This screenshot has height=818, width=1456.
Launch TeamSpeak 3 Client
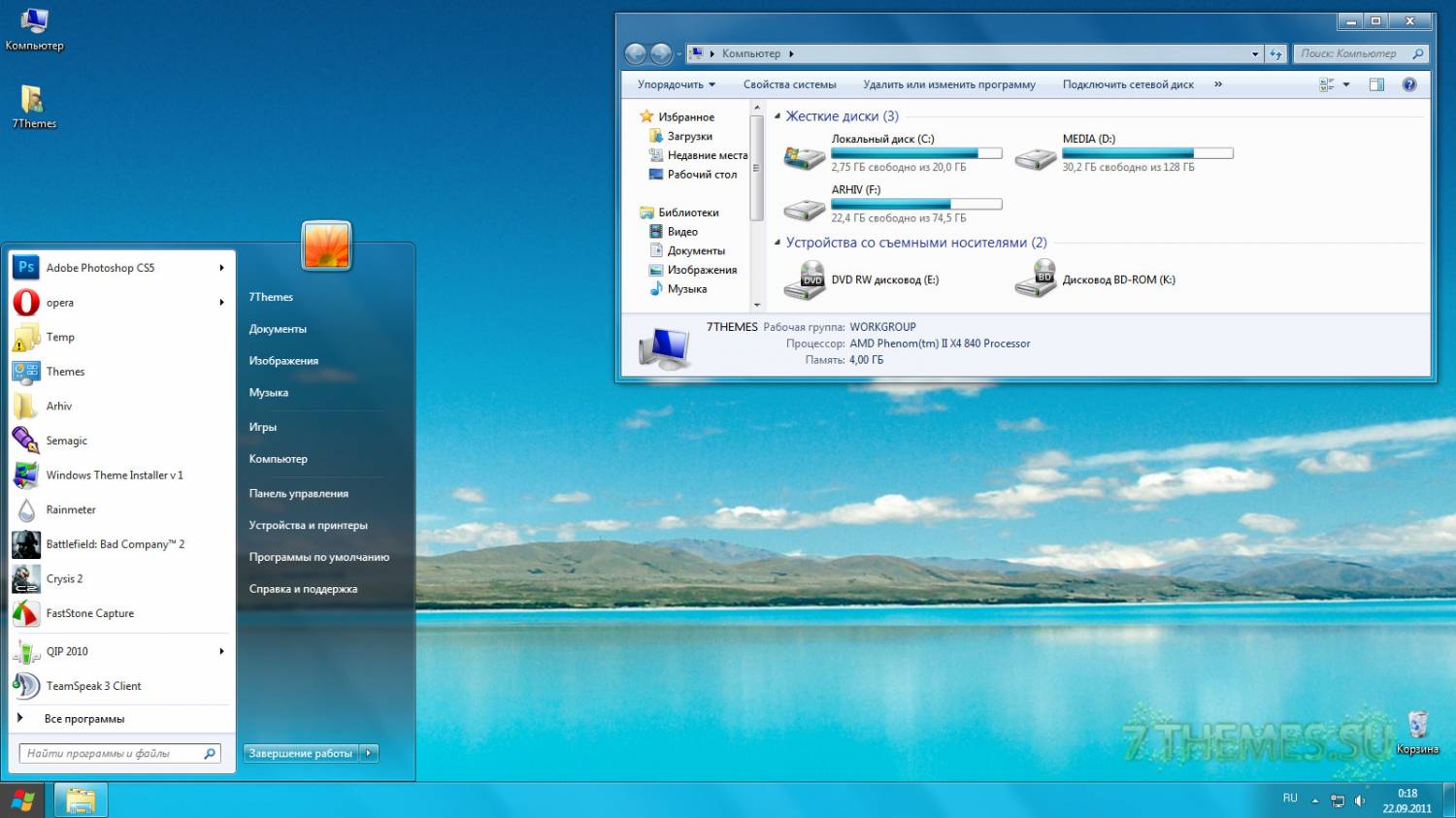(x=121, y=686)
